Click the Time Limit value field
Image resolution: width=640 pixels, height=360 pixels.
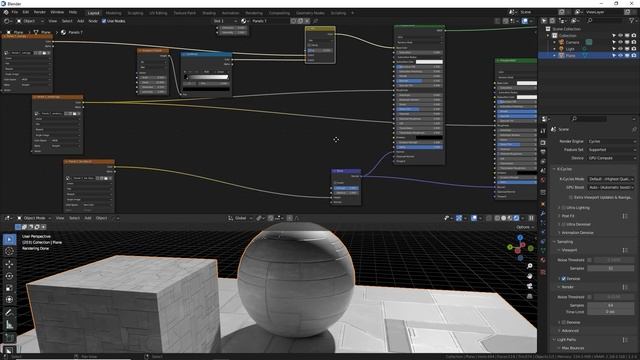click(x=611, y=311)
